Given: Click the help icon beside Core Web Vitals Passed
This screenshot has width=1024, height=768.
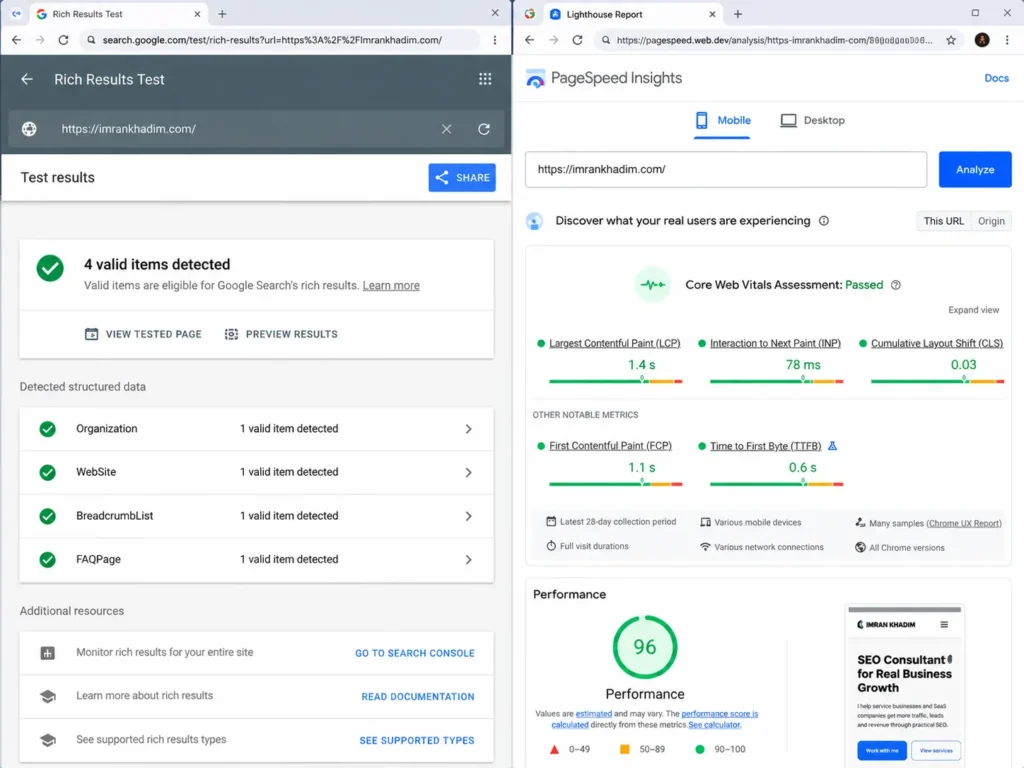Looking at the screenshot, I should (896, 285).
